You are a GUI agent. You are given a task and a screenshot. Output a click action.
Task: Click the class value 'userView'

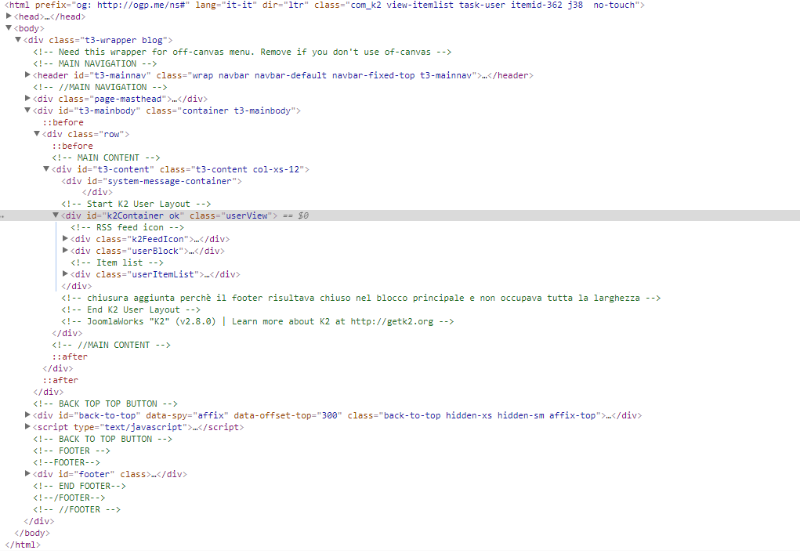[246, 216]
